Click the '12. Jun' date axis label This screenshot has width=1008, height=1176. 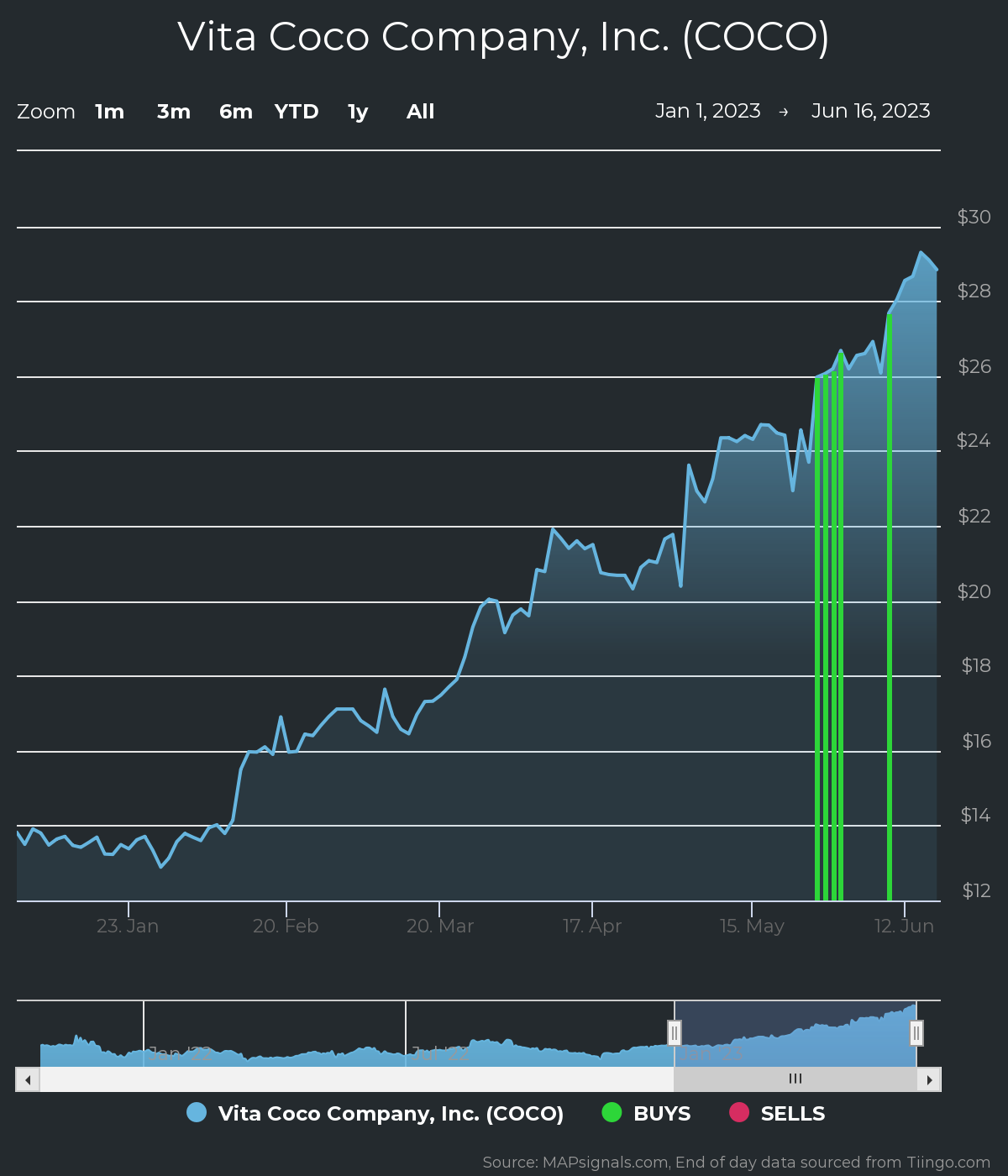[x=904, y=926]
